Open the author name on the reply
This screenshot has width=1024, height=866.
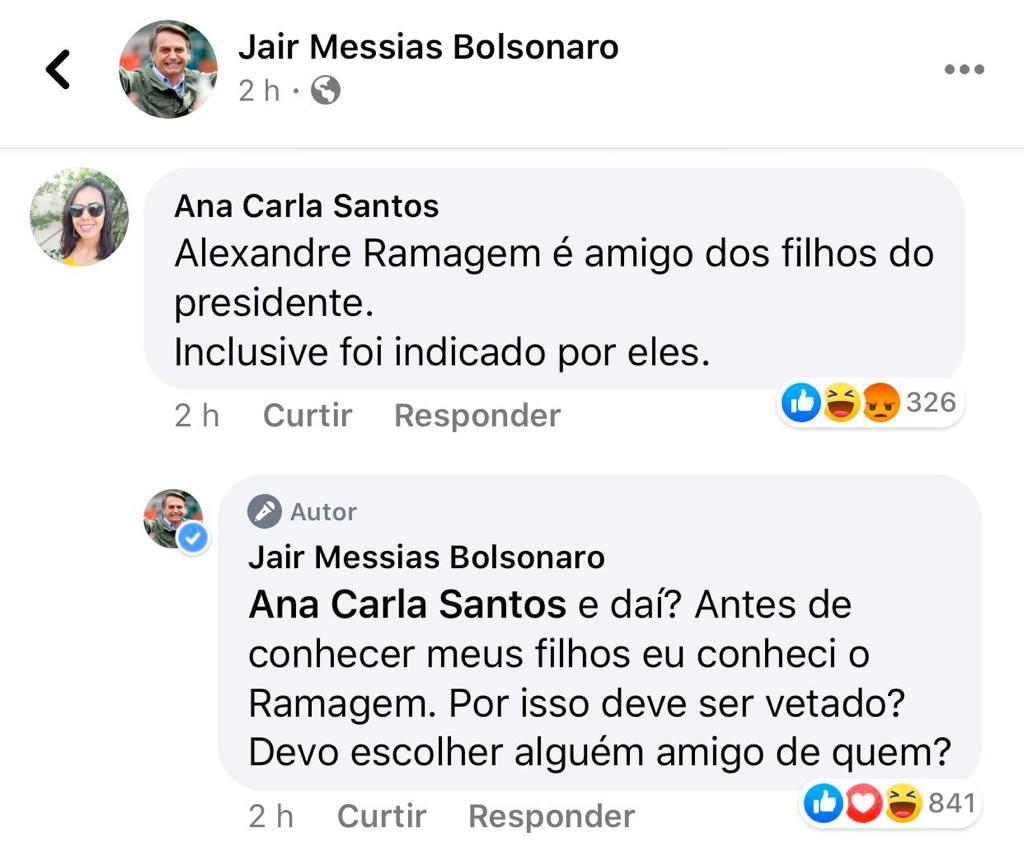[426, 557]
